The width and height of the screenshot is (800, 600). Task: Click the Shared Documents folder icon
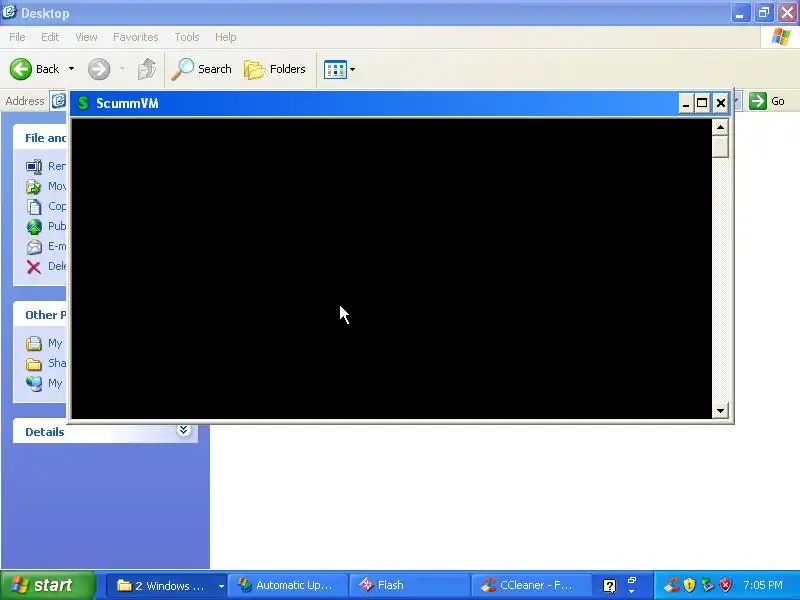[34, 363]
